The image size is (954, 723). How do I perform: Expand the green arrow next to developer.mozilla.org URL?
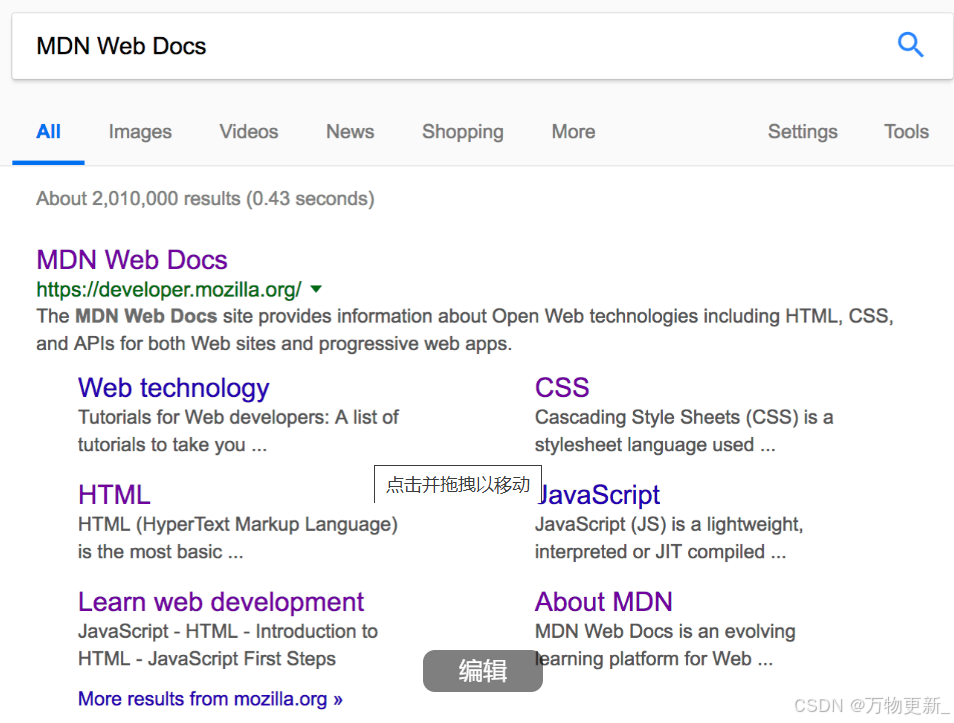316,289
